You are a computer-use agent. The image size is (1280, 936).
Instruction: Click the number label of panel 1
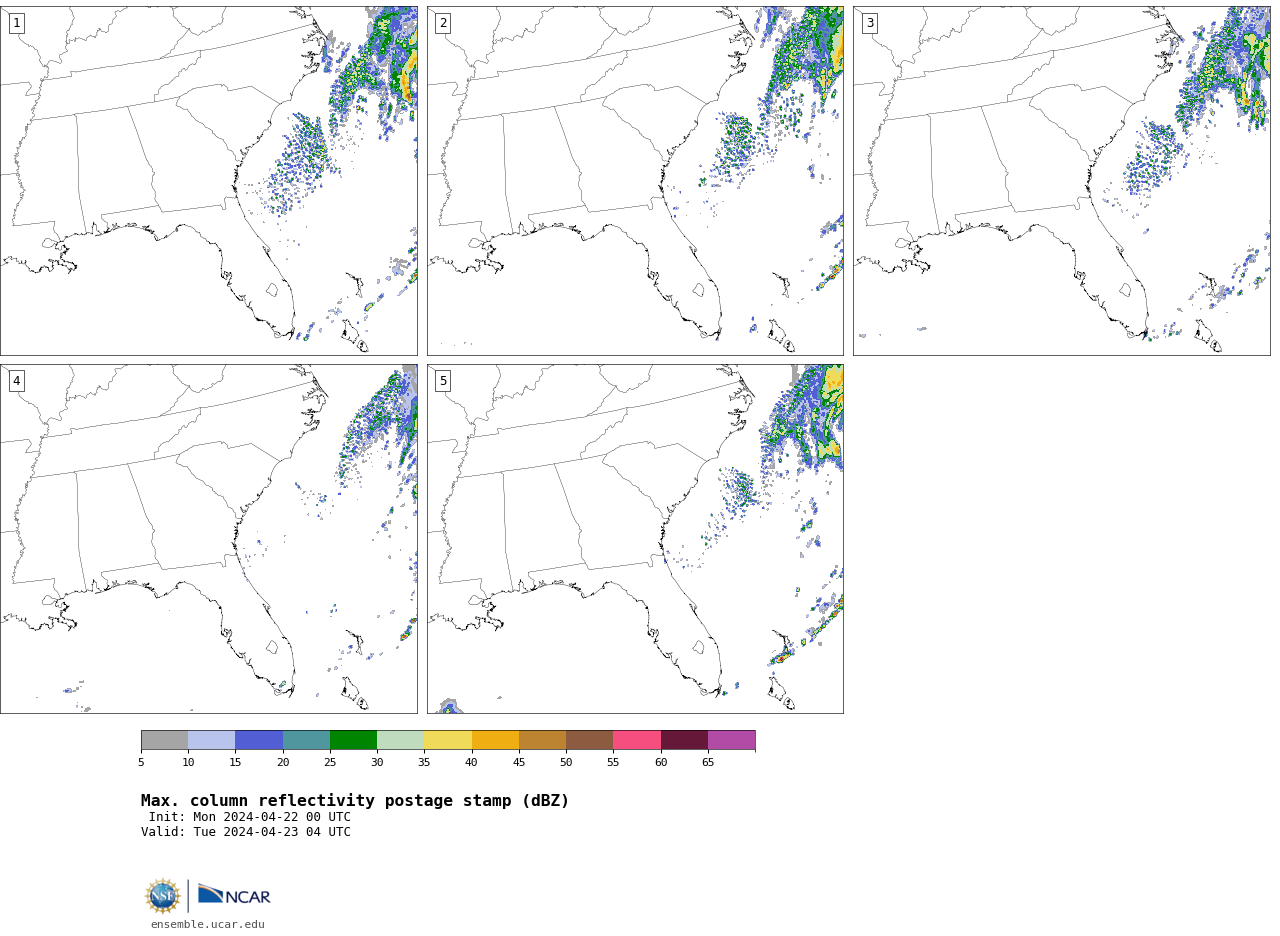pos(17,23)
